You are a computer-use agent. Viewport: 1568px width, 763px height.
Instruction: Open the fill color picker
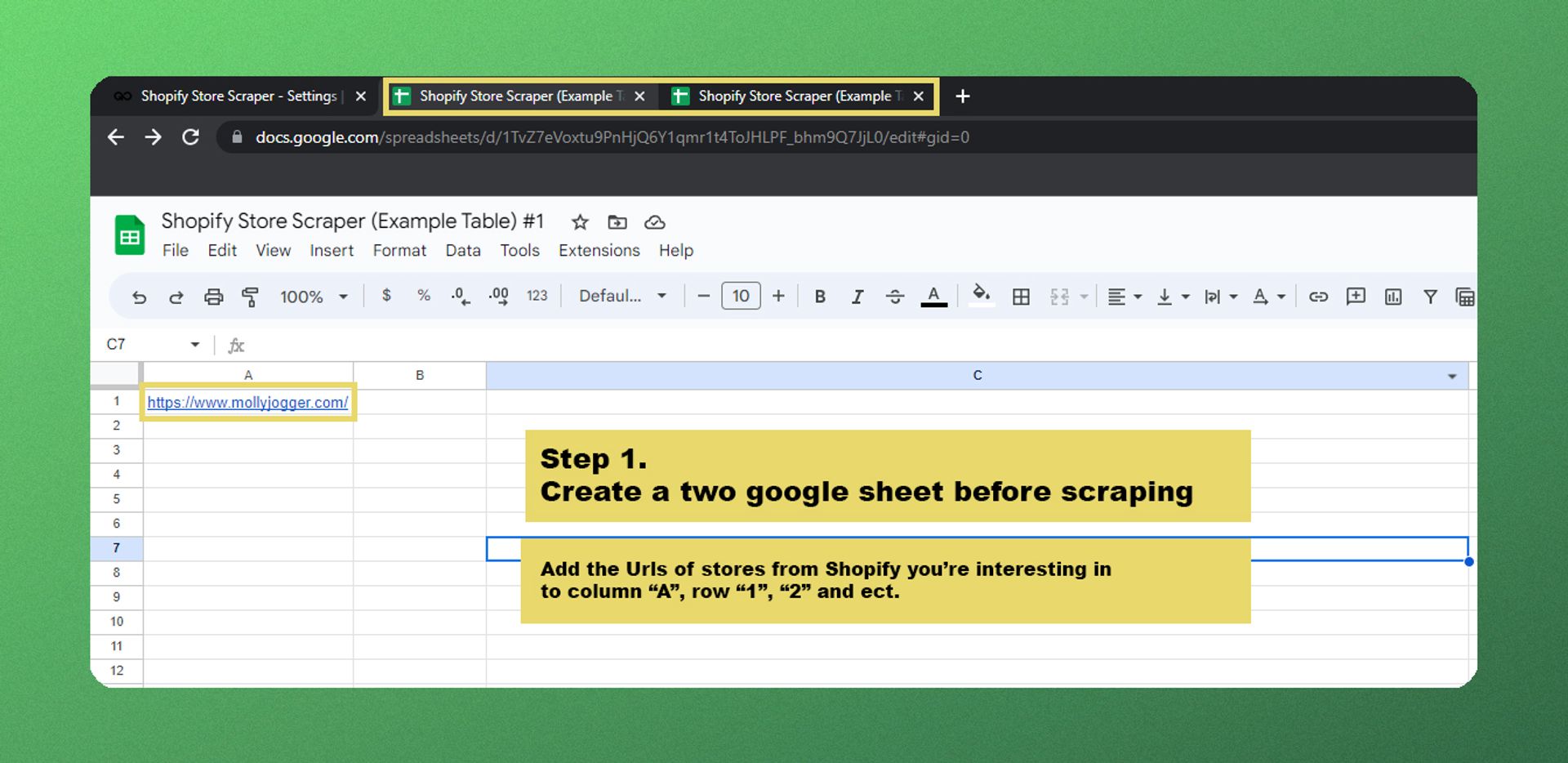pos(981,295)
